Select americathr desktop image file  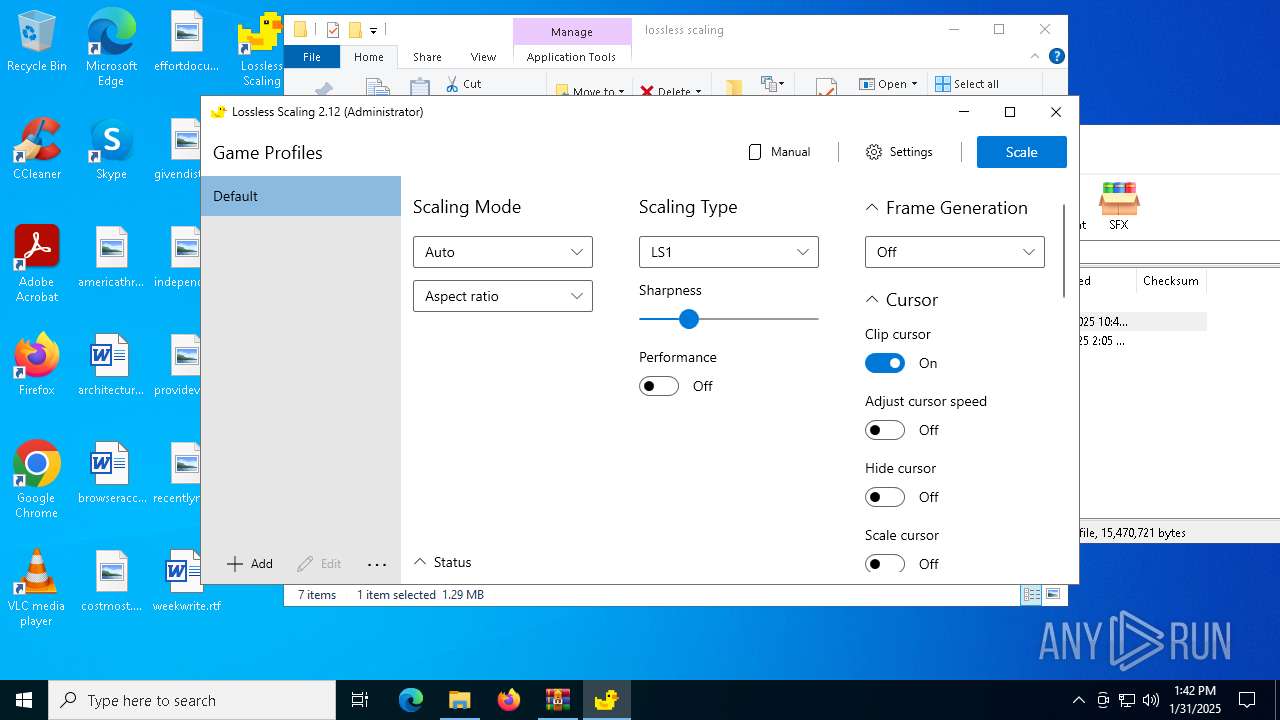click(x=111, y=257)
